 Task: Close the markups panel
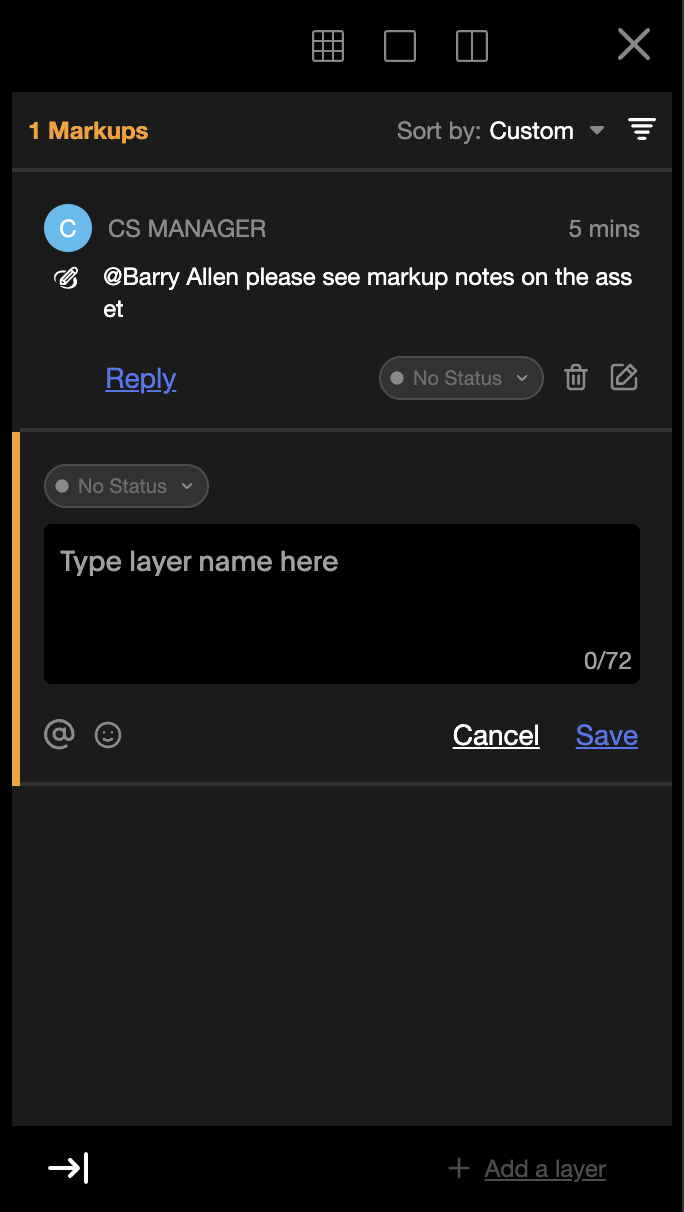coord(634,45)
